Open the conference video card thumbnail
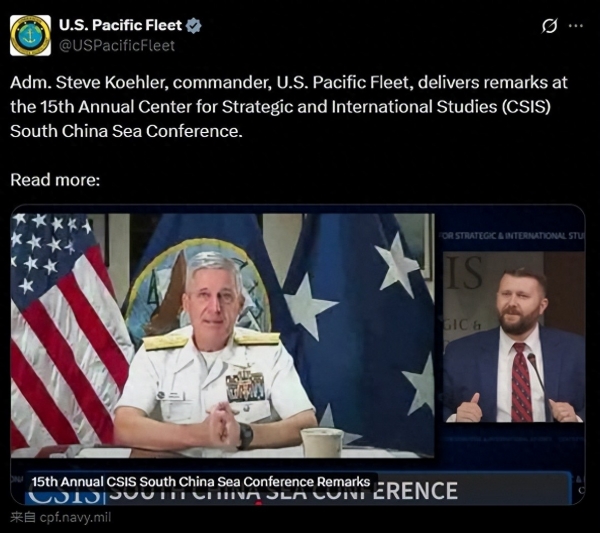This screenshot has height=533, width=600. pos(298,355)
